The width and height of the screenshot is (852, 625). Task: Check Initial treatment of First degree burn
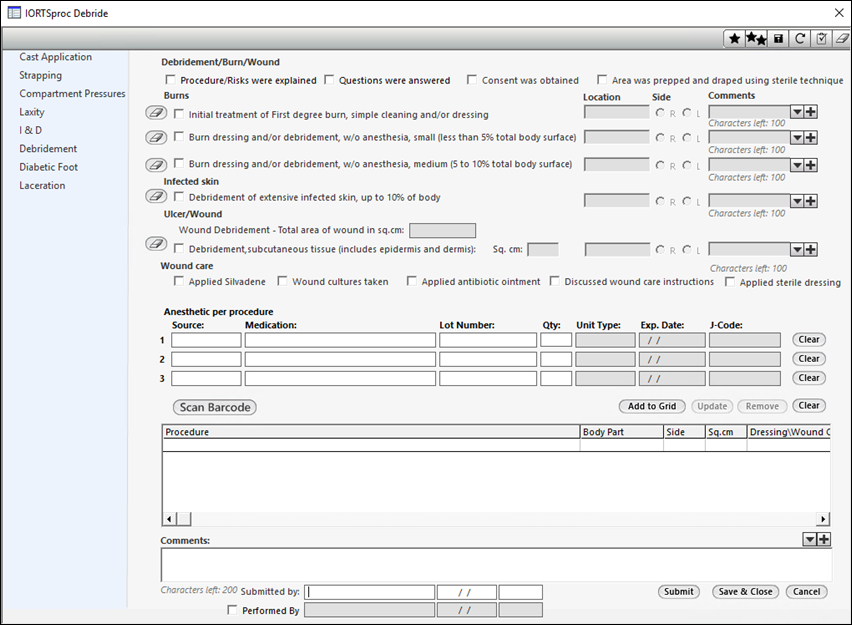click(x=178, y=114)
